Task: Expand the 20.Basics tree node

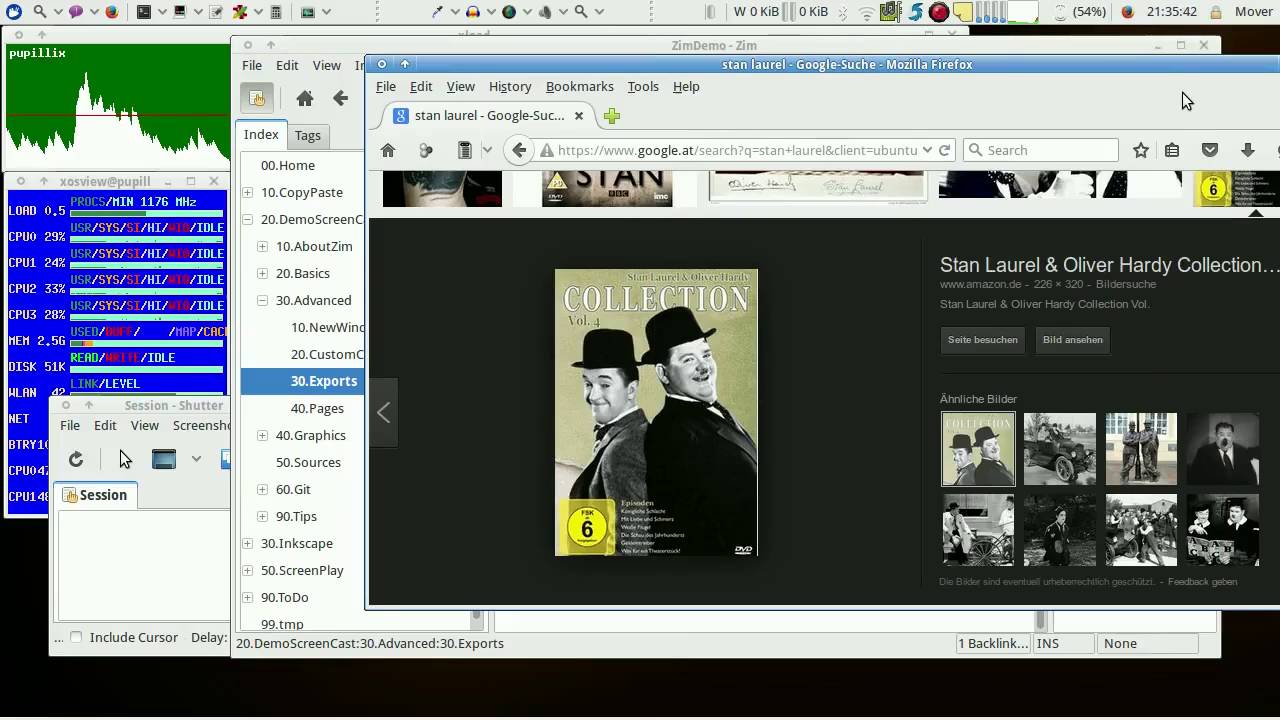Action: pyautogui.click(x=262, y=273)
